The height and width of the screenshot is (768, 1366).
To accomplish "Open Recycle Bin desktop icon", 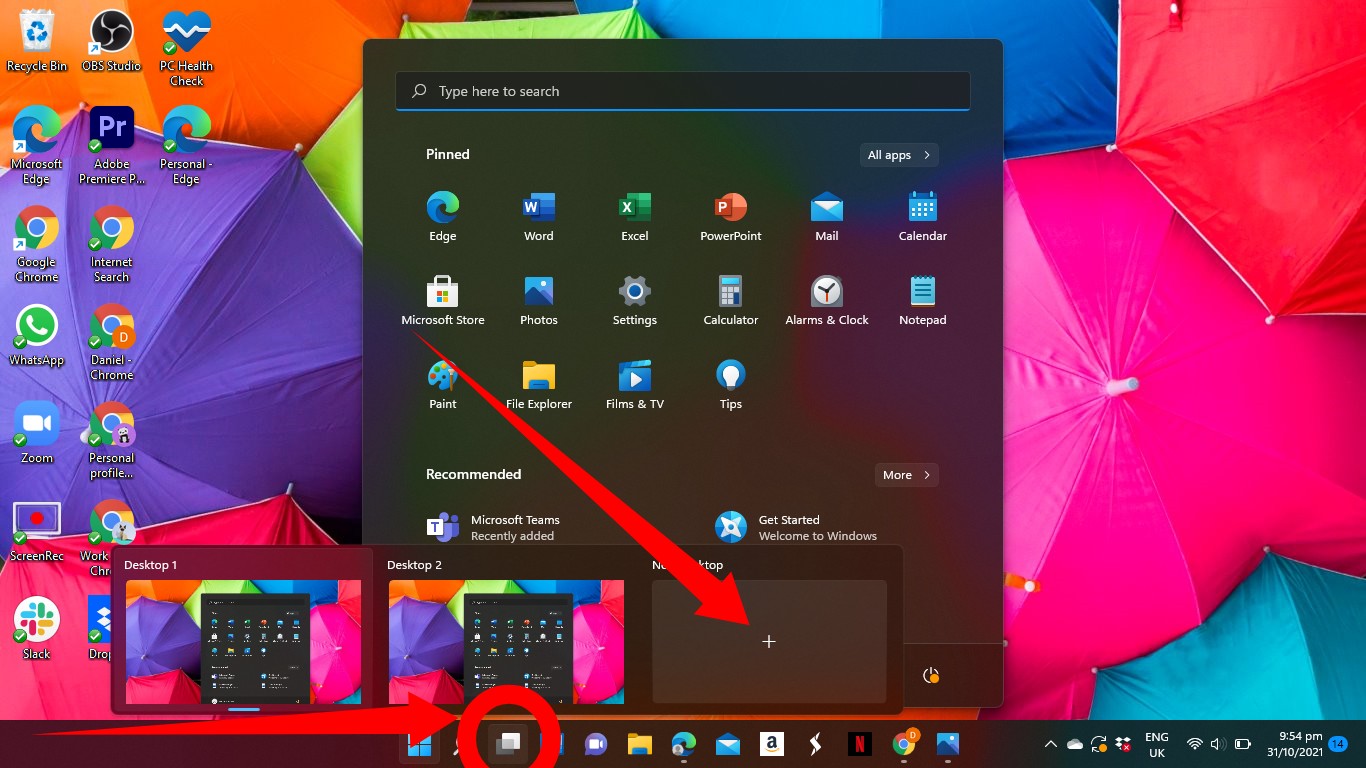I will click(37, 40).
